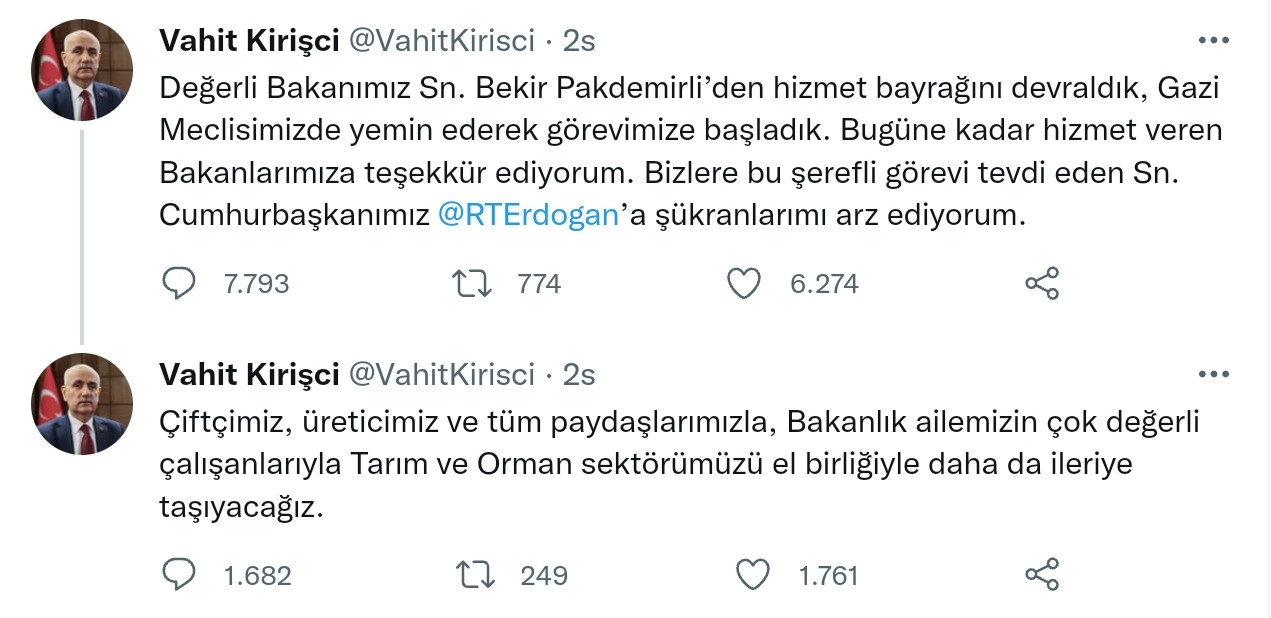Viewport: 1271px width, 618px height.
Task: Reply to the first tweet
Action: coord(177,283)
